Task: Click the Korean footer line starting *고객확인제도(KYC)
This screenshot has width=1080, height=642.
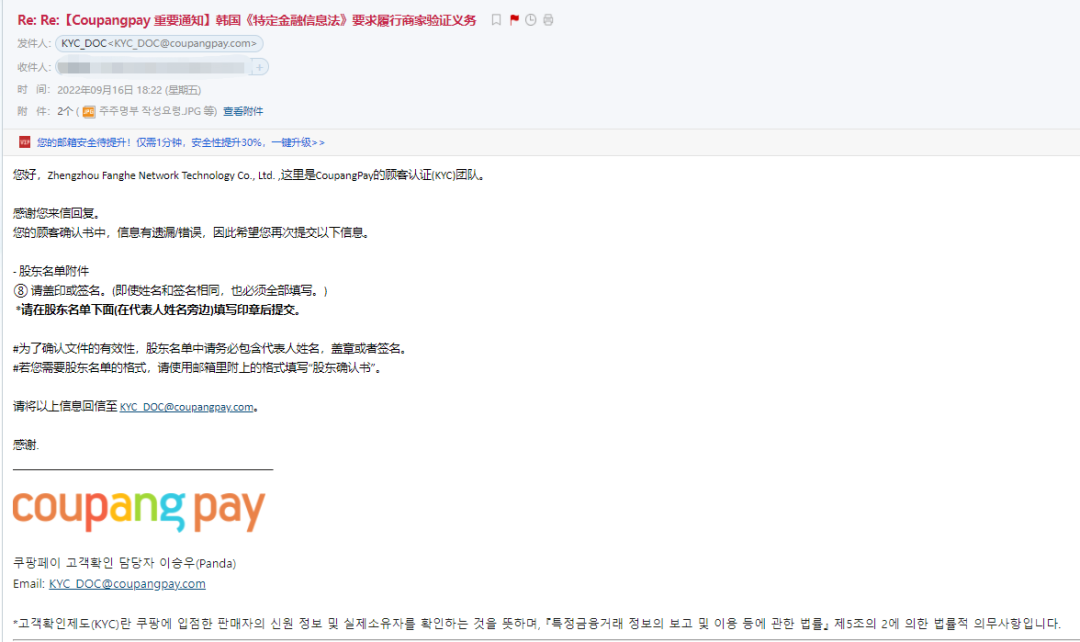Action: tap(537, 623)
